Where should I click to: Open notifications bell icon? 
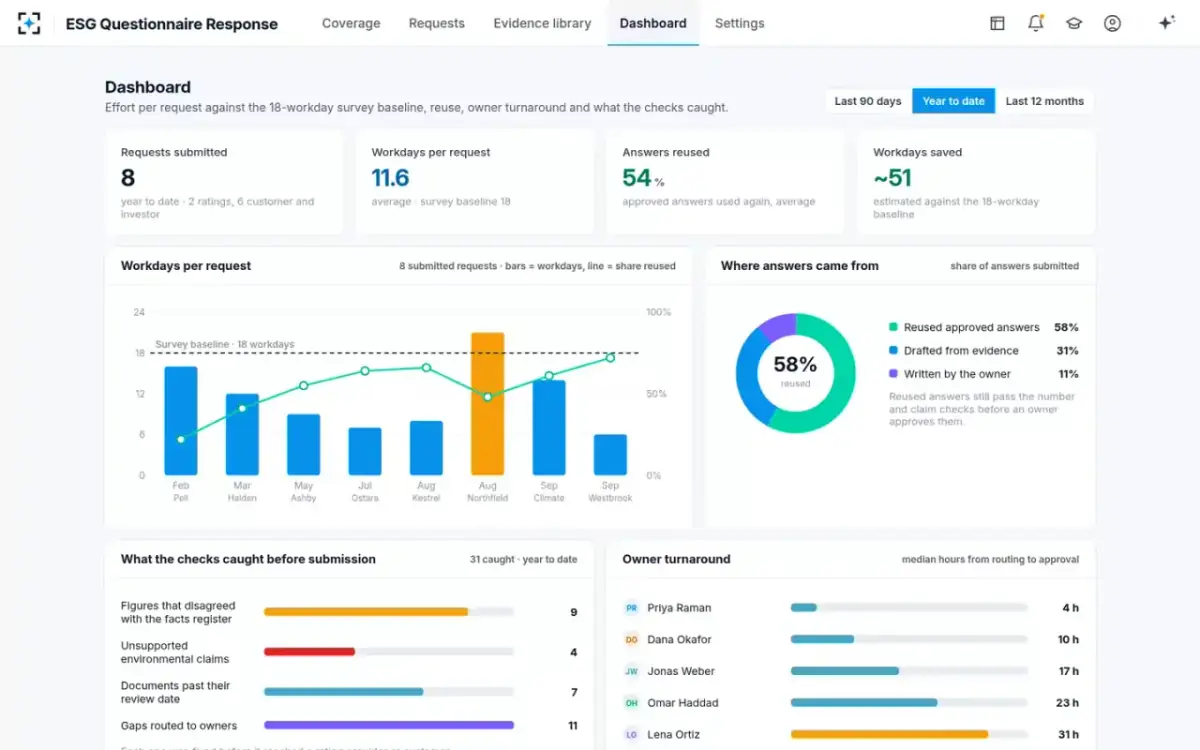click(1036, 23)
